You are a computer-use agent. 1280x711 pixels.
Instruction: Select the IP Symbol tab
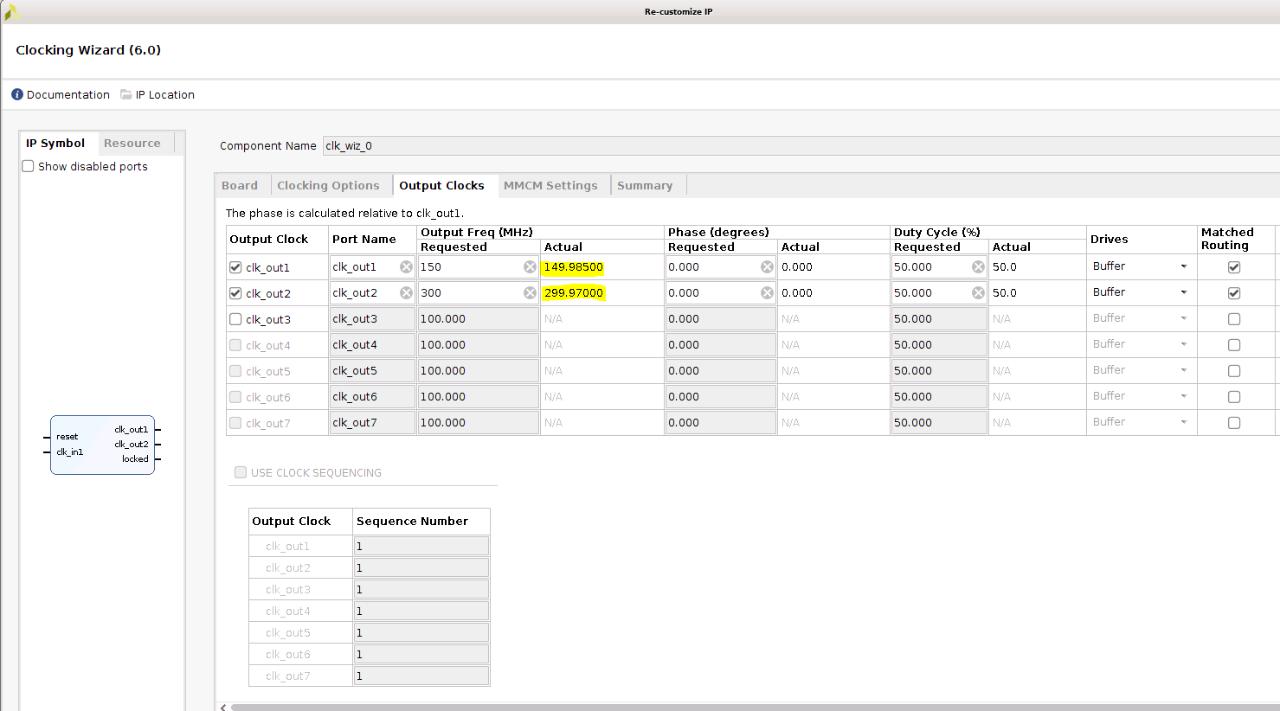[x=55, y=143]
